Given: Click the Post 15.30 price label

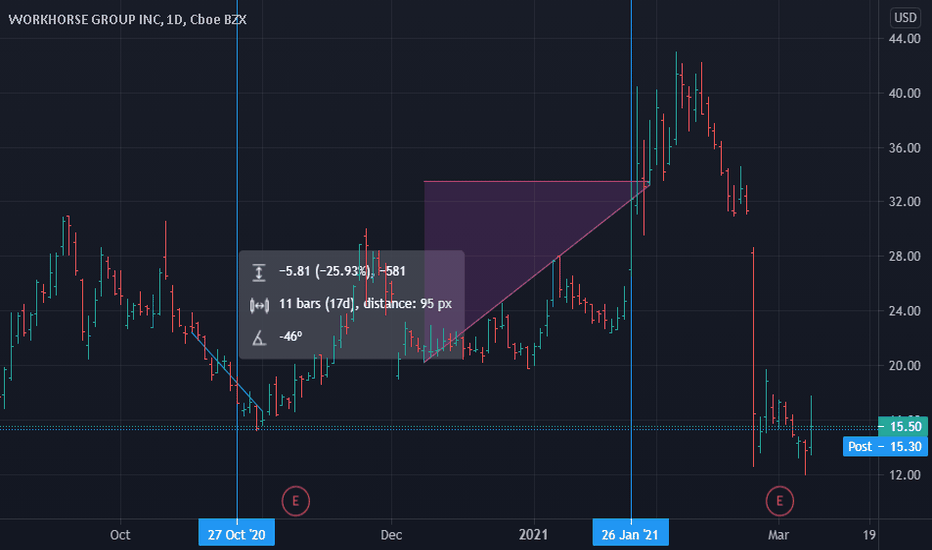Looking at the screenshot, I should tap(885, 447).
